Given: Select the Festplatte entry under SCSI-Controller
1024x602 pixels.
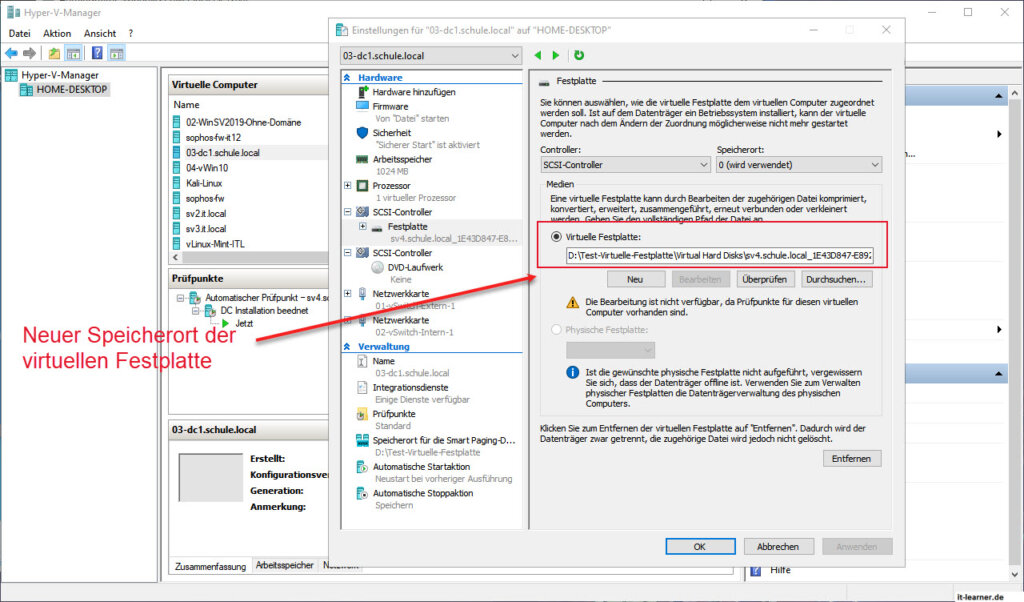Looking at the screenshot, I should click(408, 227).
